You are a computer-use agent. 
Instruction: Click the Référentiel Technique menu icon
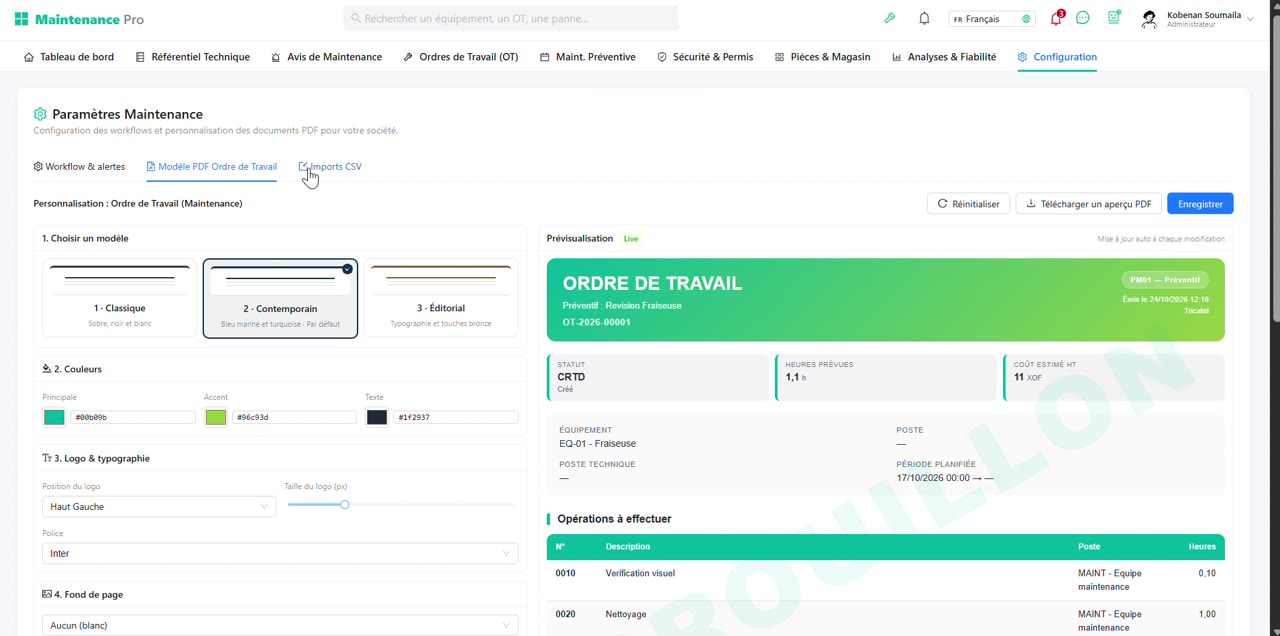click(x=140, y=57)
